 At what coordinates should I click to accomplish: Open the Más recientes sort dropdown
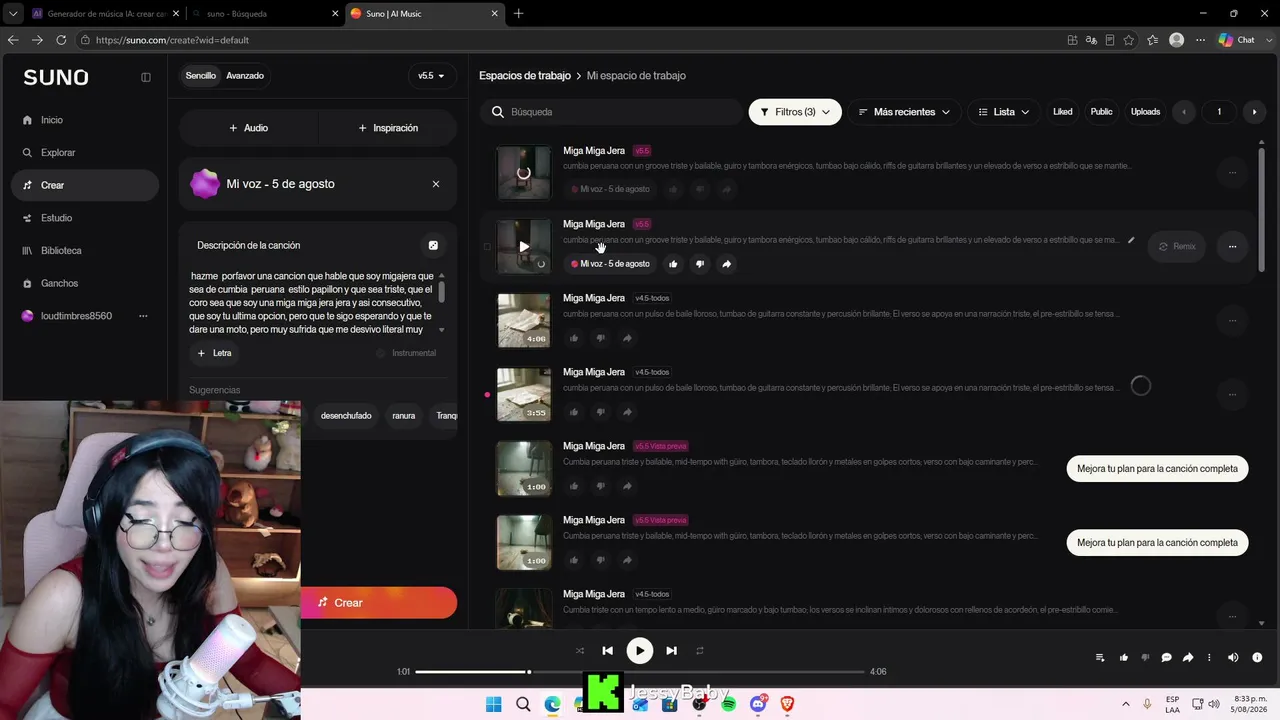pos(904,112)
